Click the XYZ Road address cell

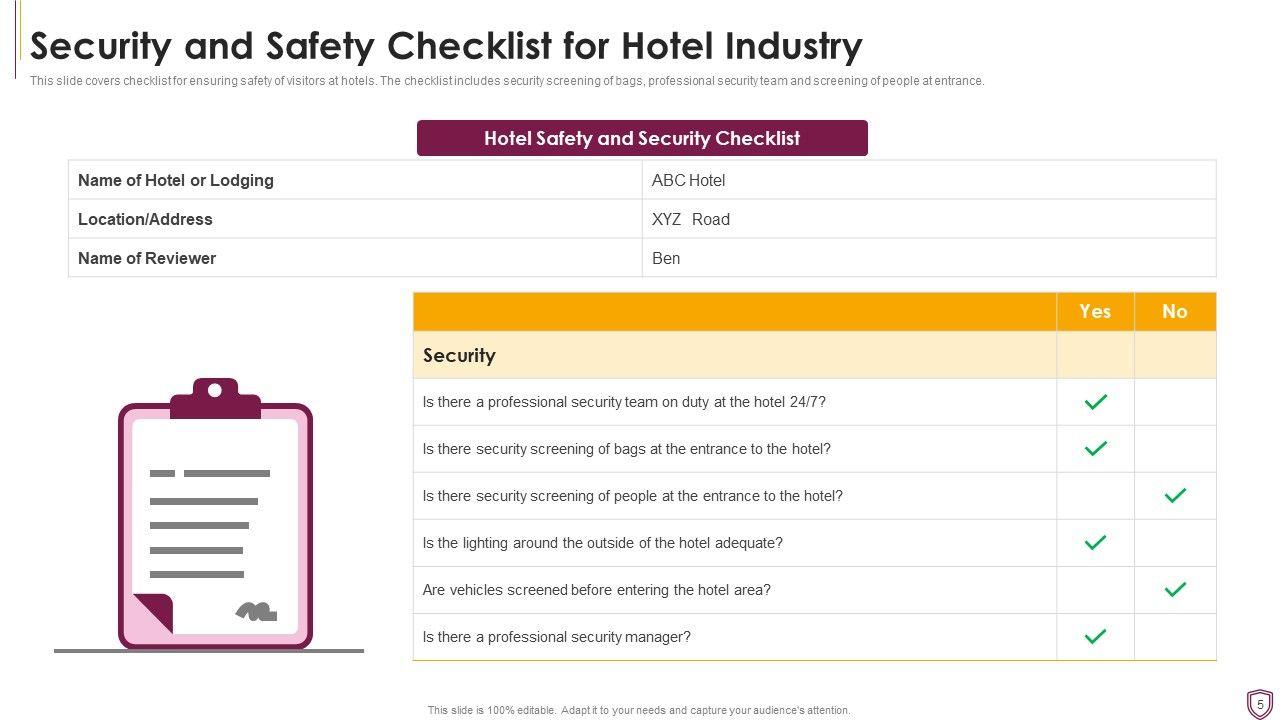click(x=928, y=219)
